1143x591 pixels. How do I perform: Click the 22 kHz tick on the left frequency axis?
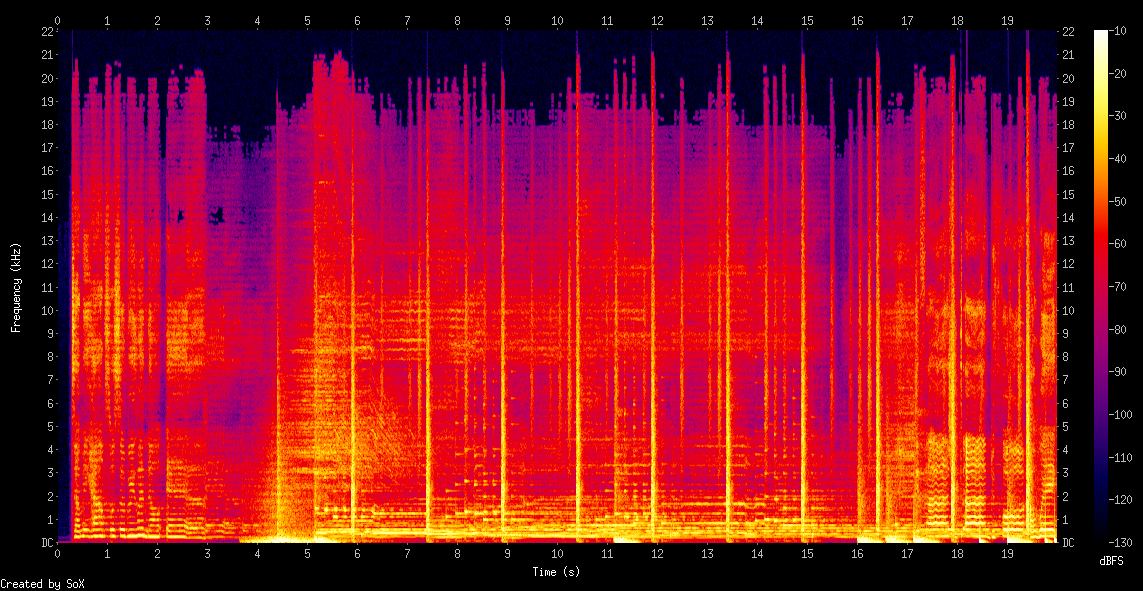pyautogui.click(x=47, y=31)
